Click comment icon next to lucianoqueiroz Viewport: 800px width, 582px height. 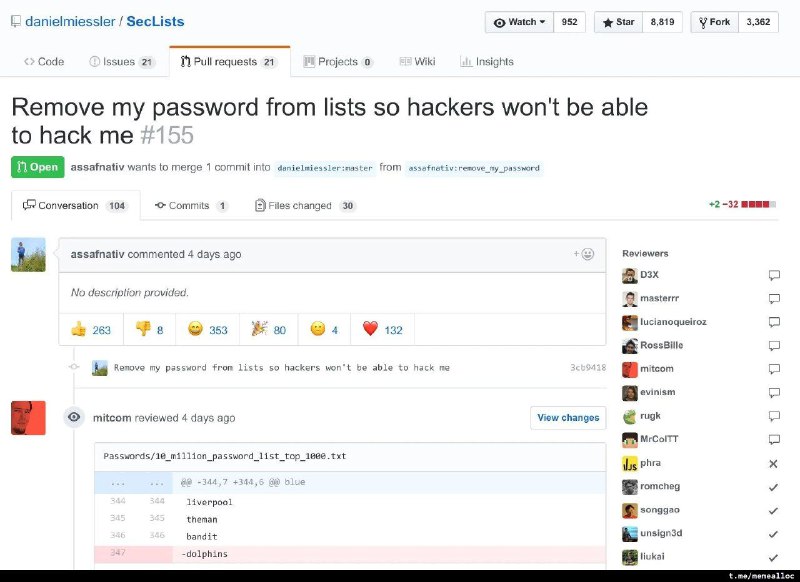774,322
